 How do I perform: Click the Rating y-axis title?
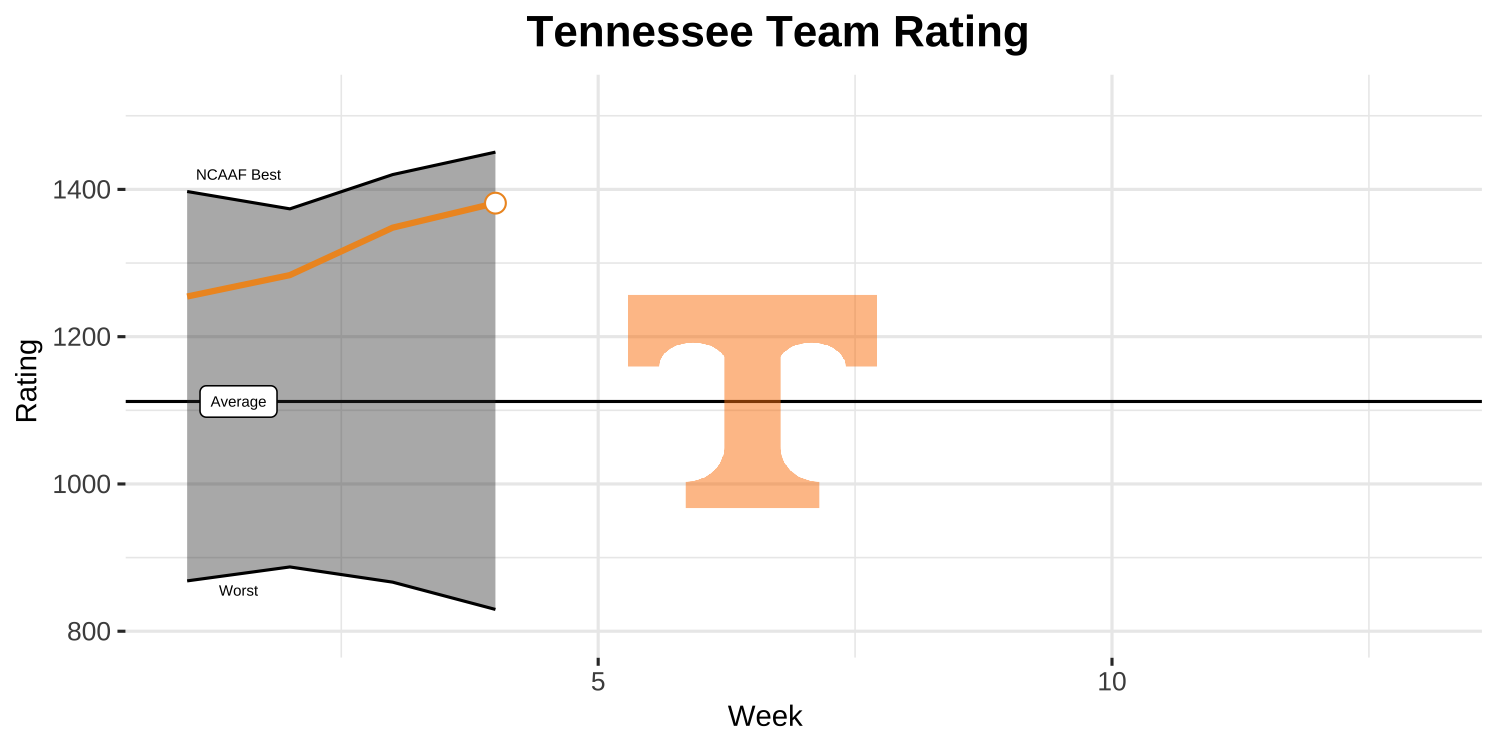(27, 381)
